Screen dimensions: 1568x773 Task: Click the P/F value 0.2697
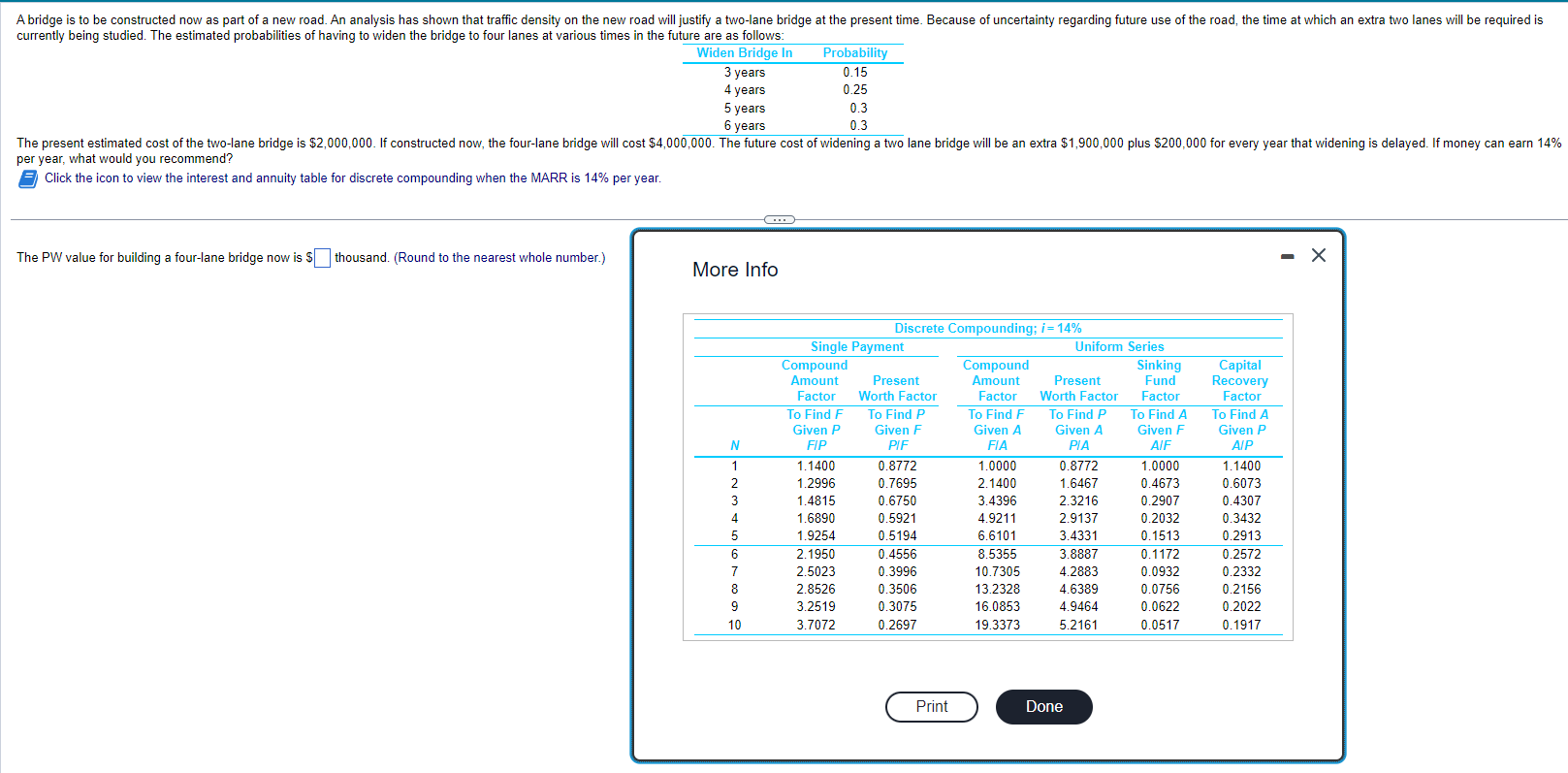pyautogui.click(x=897, y=626)
